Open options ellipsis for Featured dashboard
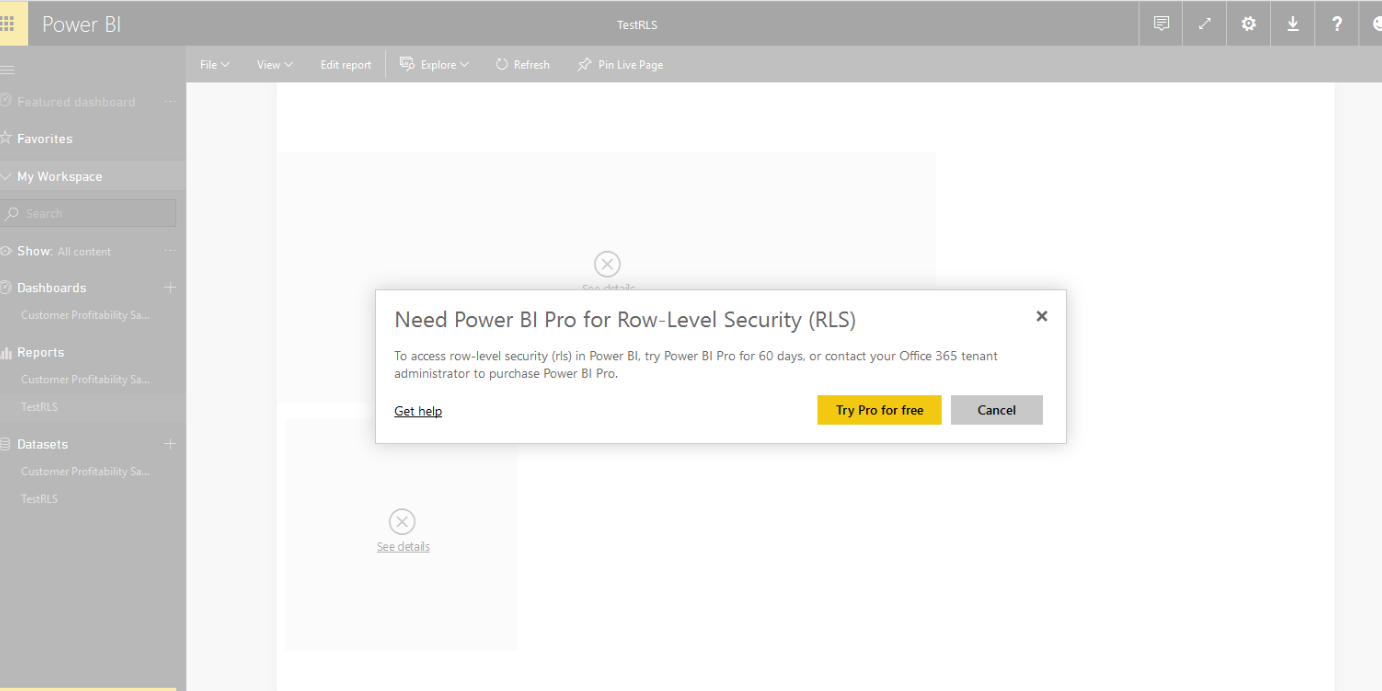 170,102
